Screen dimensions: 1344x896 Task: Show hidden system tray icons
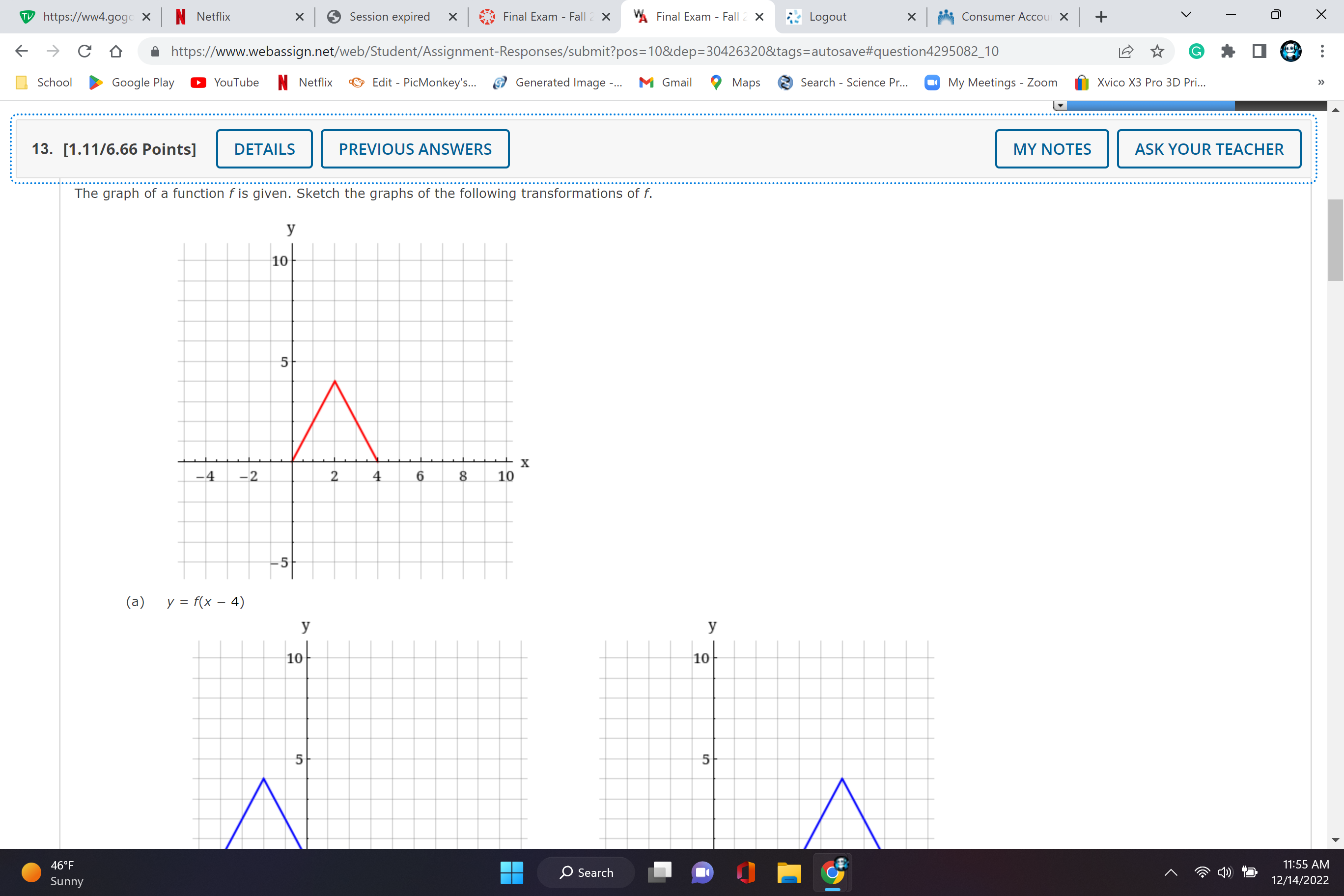pos(1170,872)
